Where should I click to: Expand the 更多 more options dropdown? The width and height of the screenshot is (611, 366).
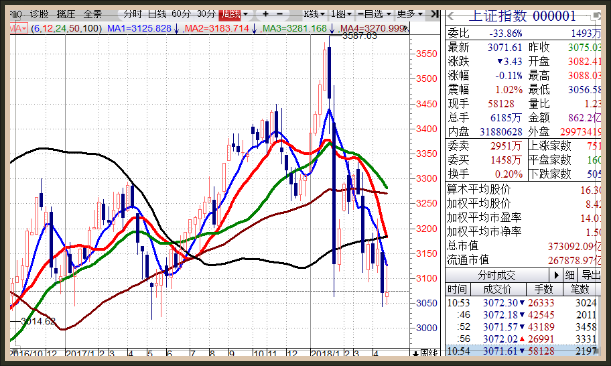410,14
